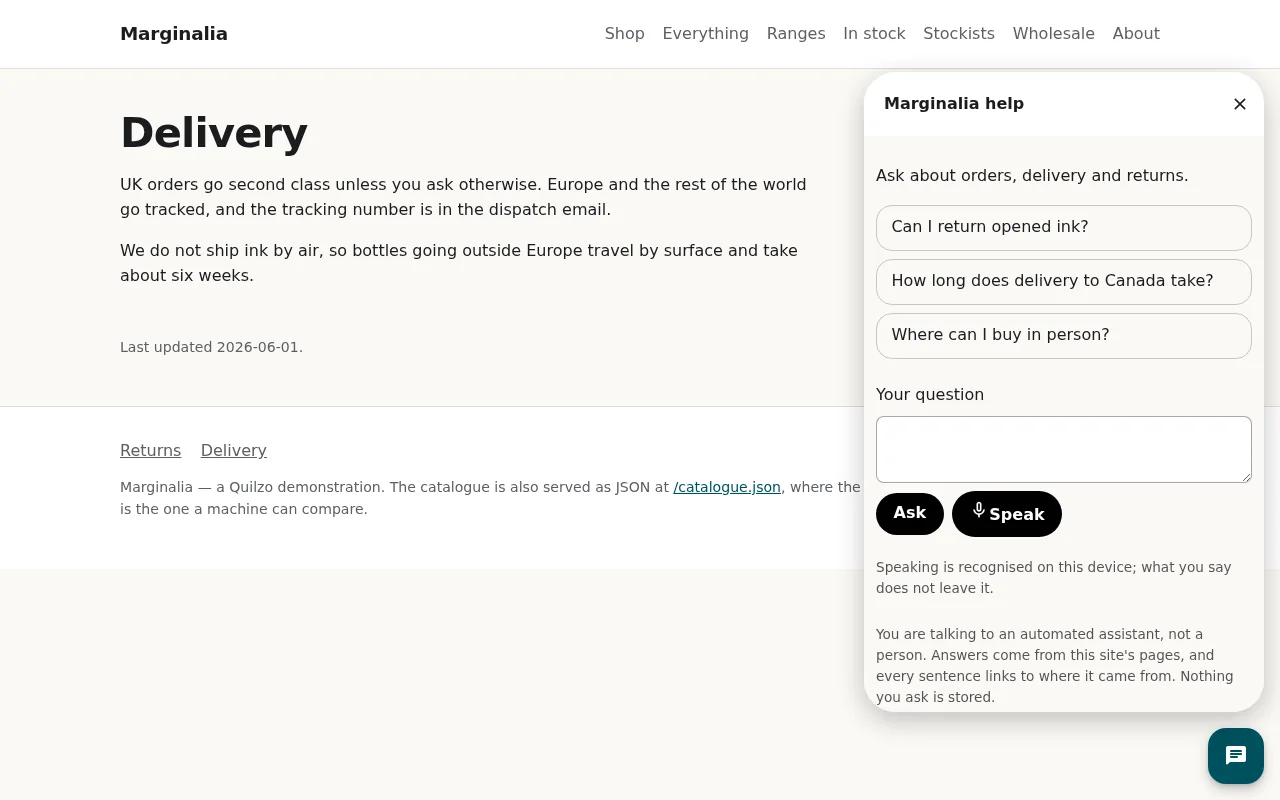The image size is (1280, 800).
Task: Open the Shop nav item
Action: [x=625, y=34]
